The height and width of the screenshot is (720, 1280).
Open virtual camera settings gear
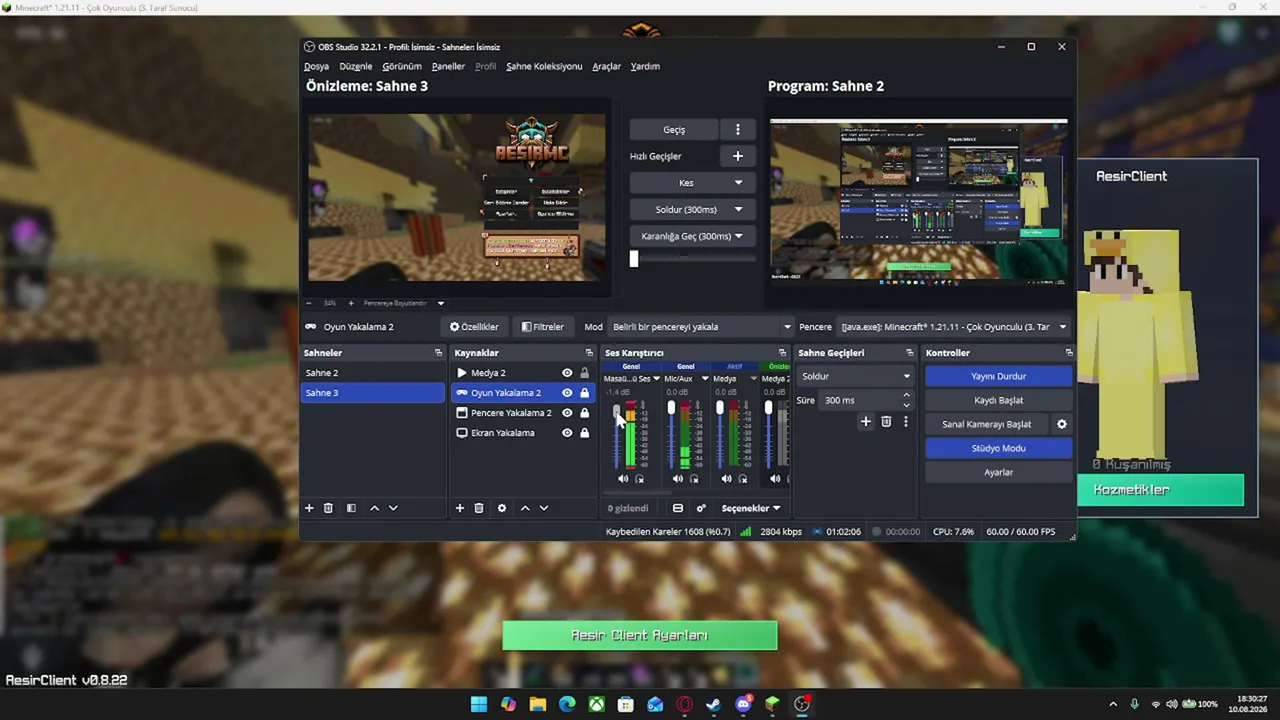[x=1062, y=424]
